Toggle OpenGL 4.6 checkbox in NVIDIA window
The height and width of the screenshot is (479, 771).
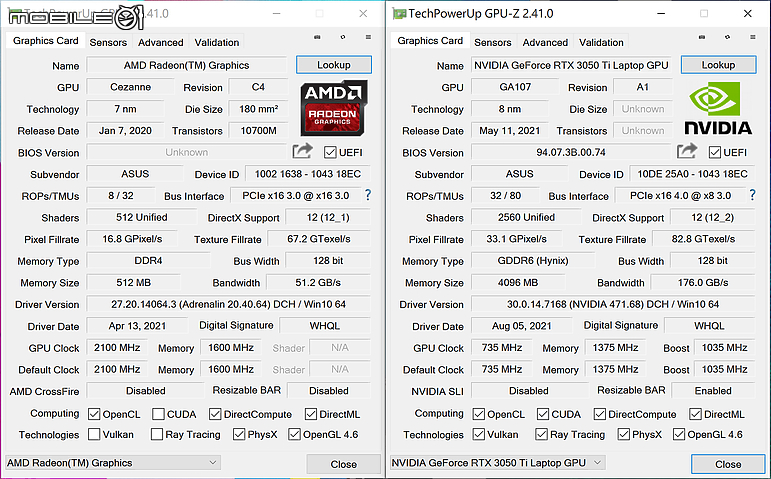pos(679,434)
